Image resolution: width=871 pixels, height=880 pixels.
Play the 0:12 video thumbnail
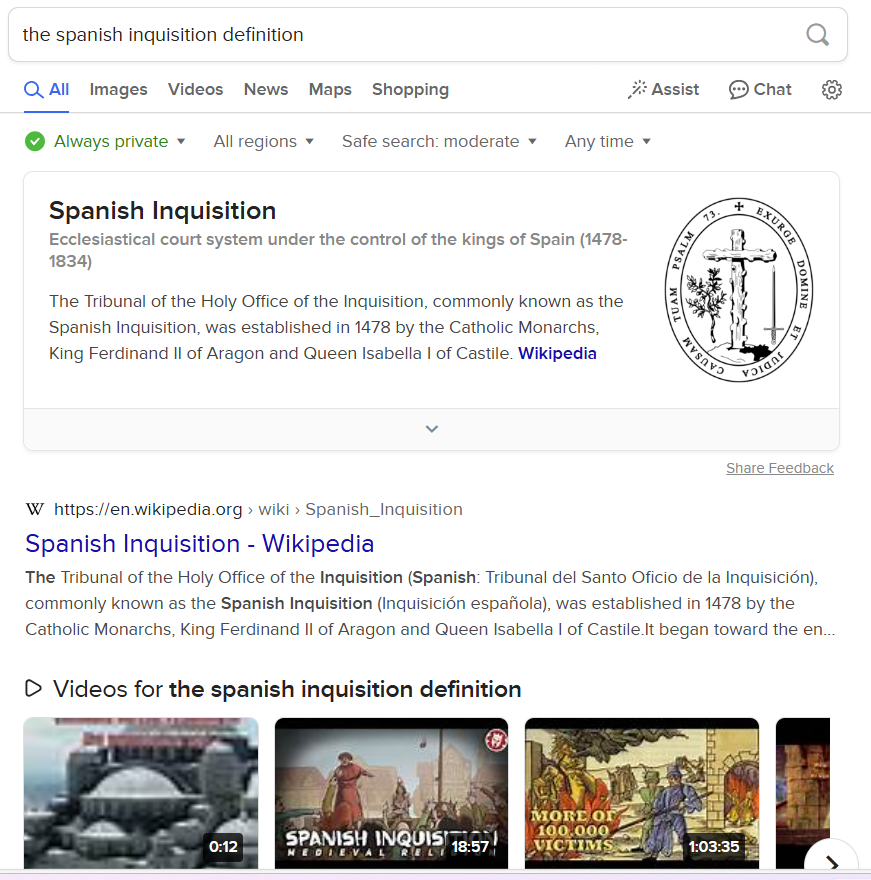point(141,793)
